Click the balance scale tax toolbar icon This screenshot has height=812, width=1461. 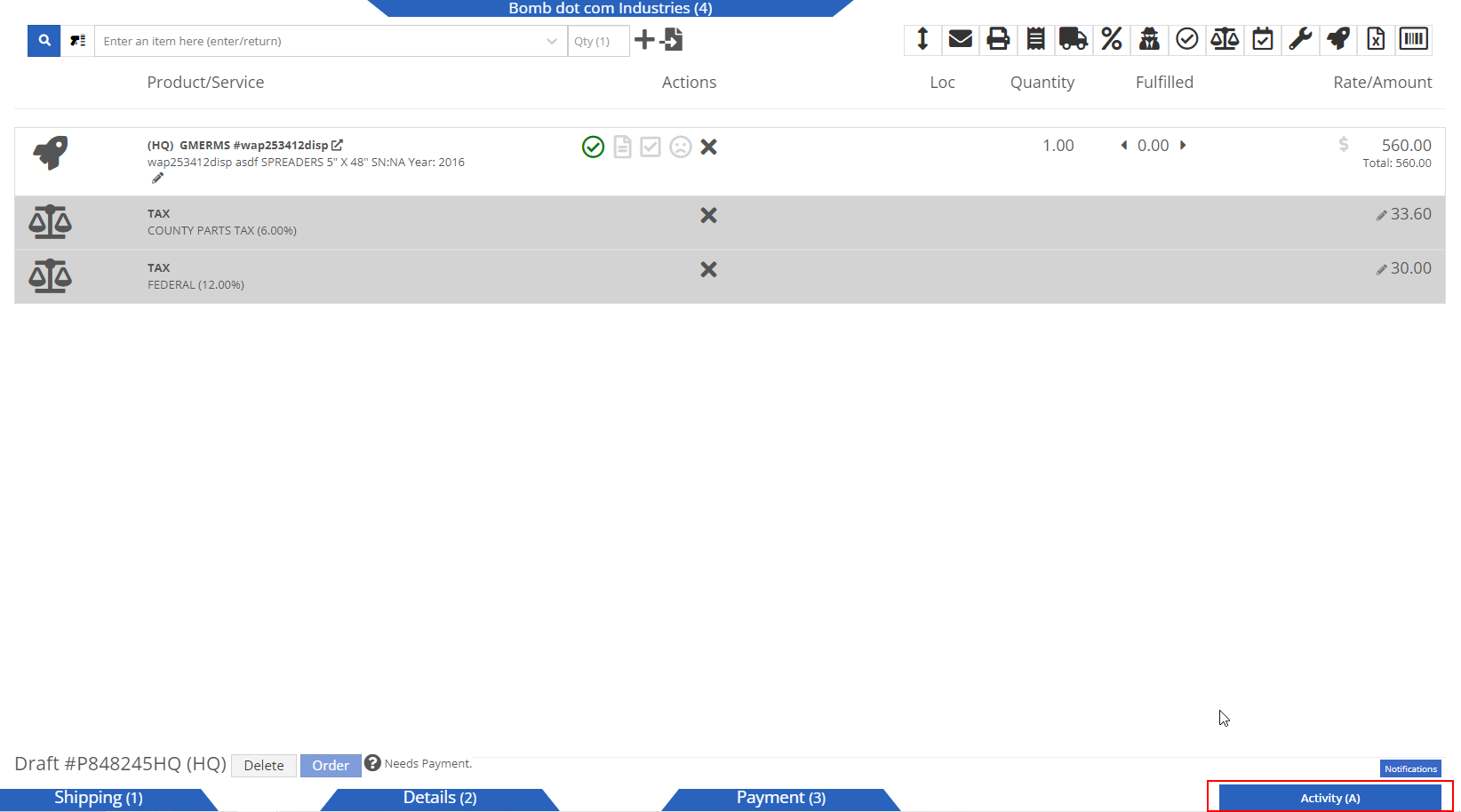(x=1225, y=39)
